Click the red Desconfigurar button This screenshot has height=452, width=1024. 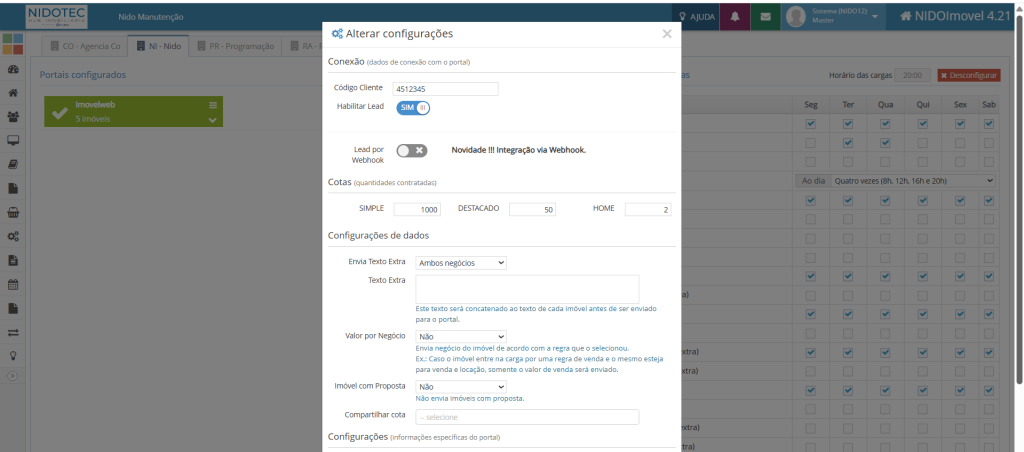[968, 75]
